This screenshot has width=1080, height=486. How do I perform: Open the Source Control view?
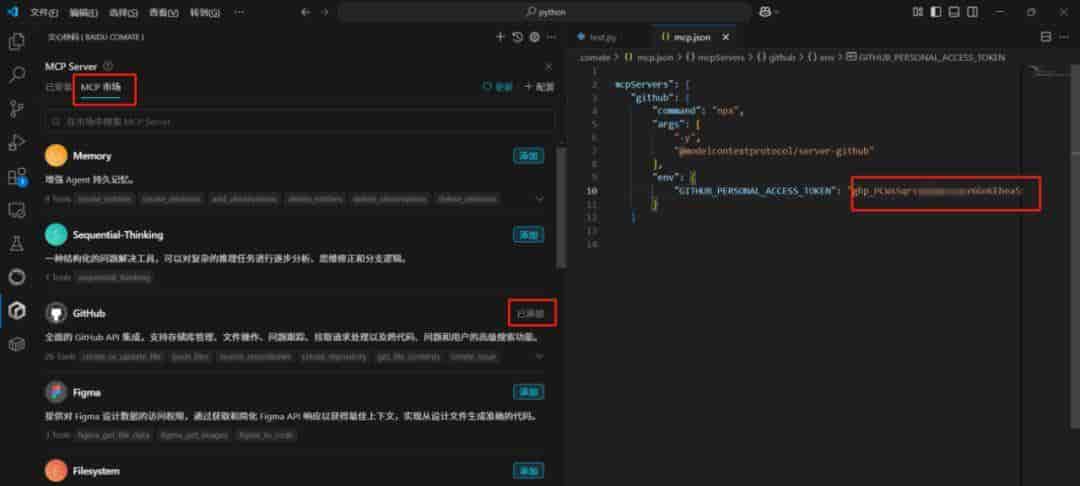(x=17, y=108)
